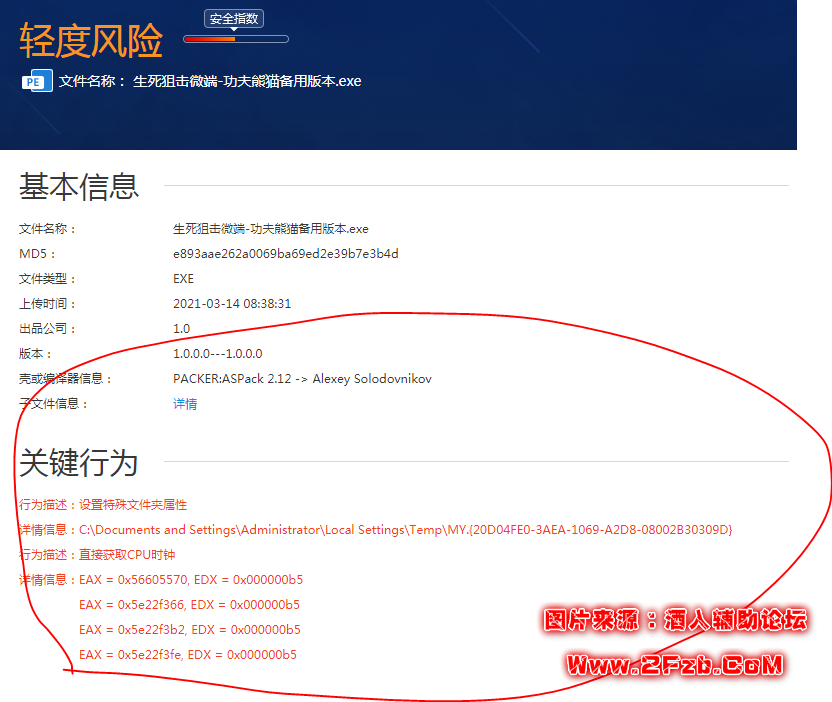Open the 详情 sub-file info link
Image resolution: width=832 pixels, height=702 pixels.
click(x=185, y=404)
